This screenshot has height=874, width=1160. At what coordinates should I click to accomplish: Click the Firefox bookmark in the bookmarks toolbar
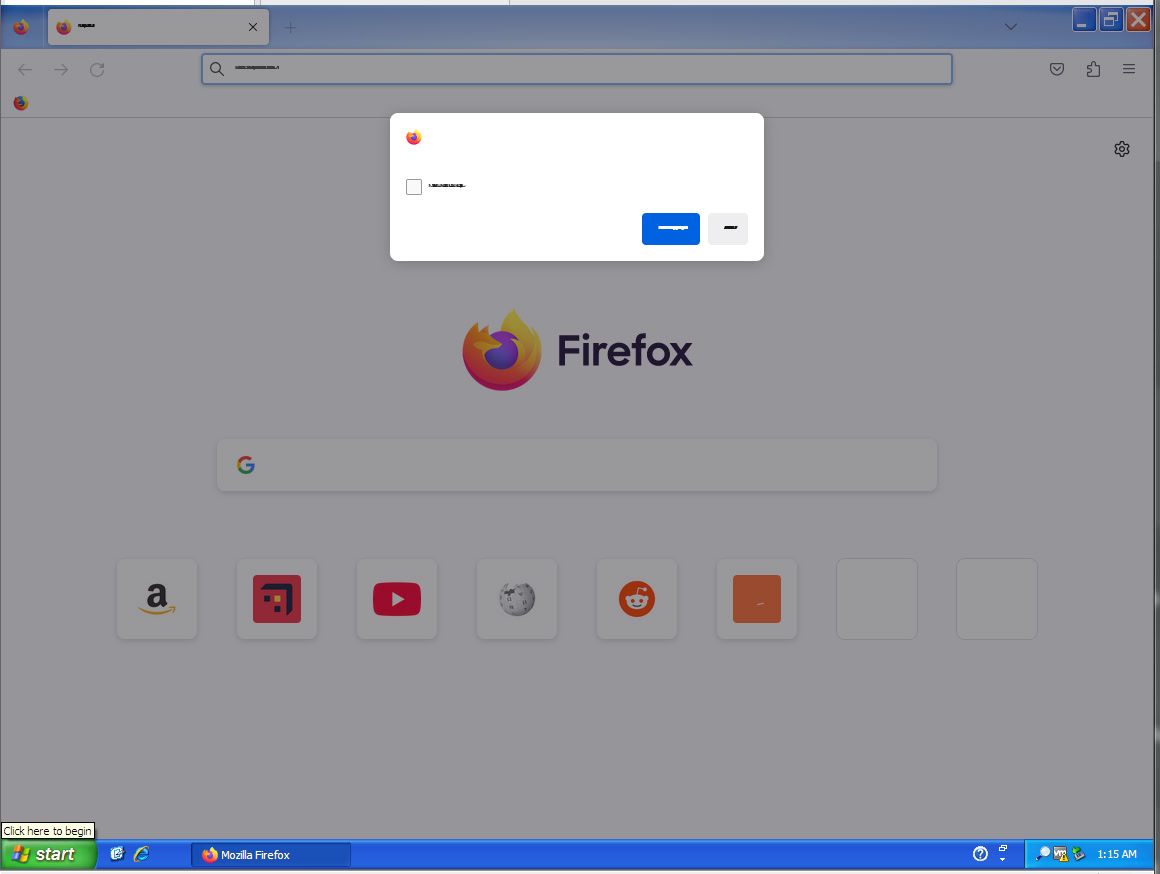point(21,103)
